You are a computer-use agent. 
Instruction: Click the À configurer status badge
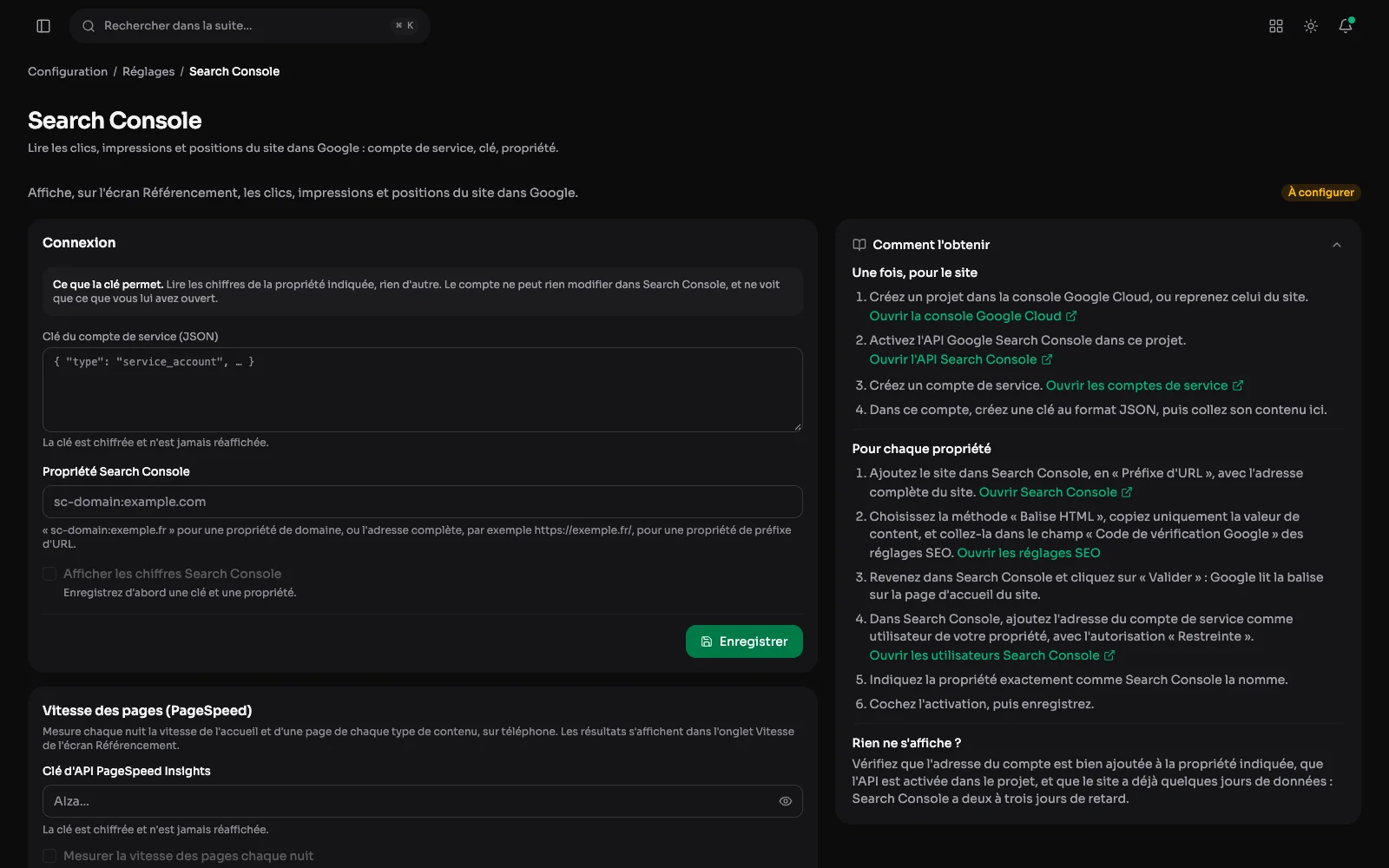click(1320, 193)
